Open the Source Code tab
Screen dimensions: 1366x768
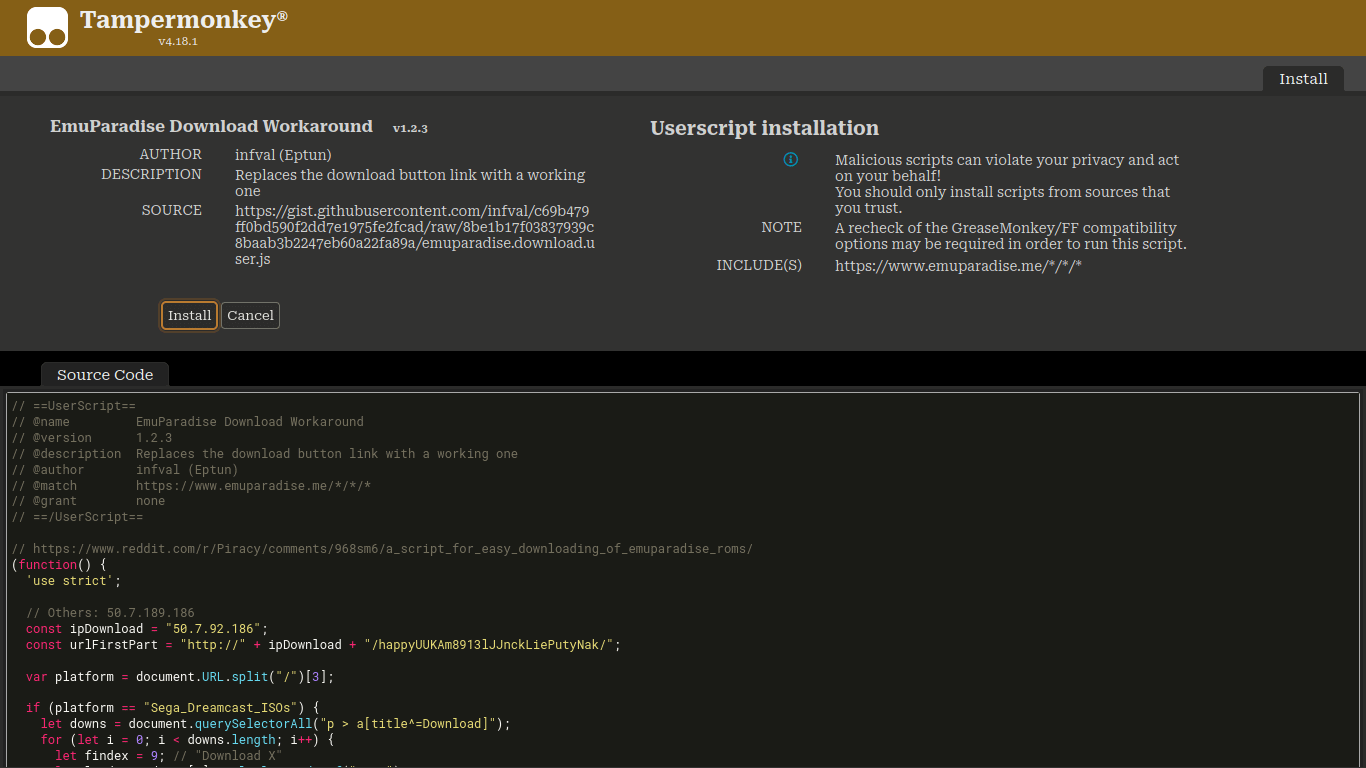click(x=105, y=375)
